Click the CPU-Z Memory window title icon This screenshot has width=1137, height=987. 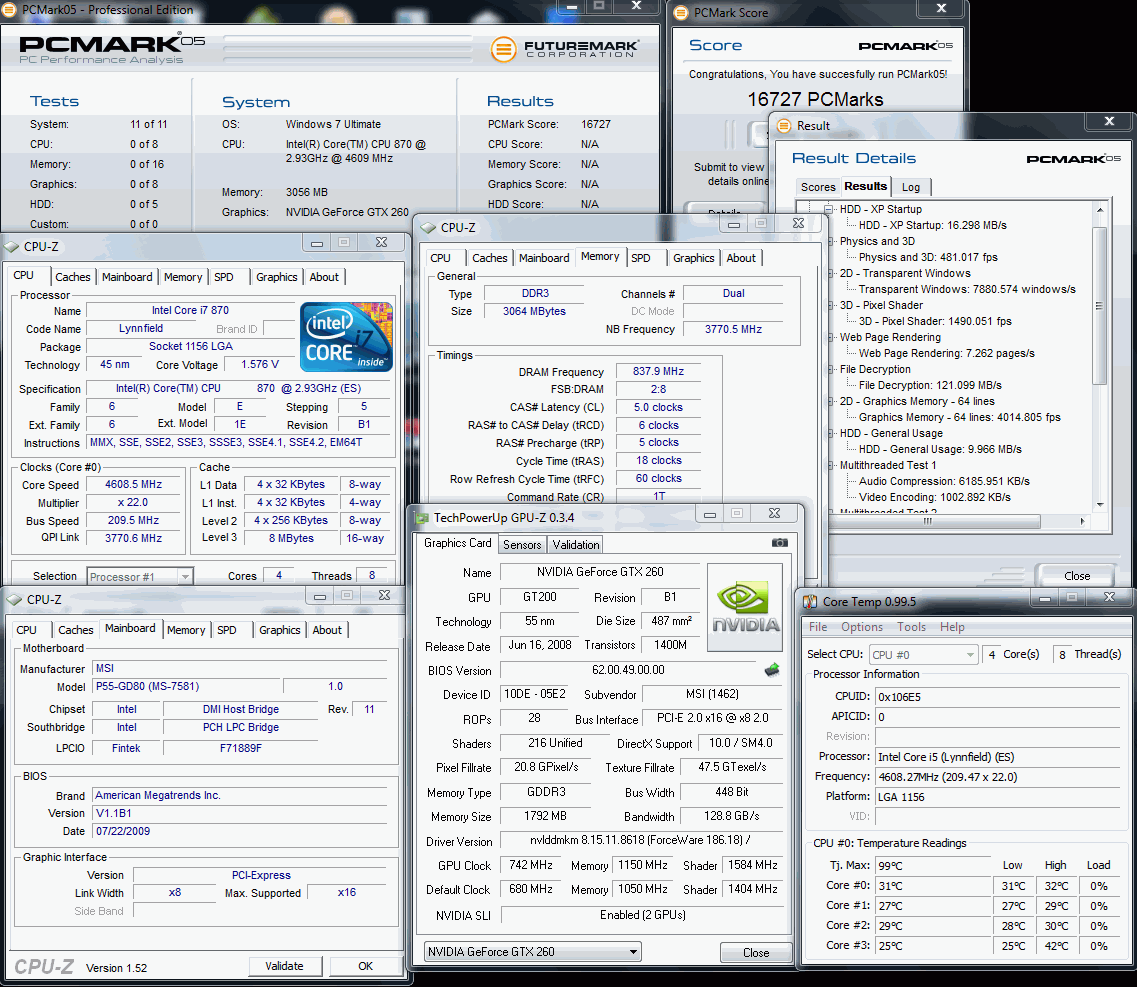pyautogui.click(x=428, y=228)
